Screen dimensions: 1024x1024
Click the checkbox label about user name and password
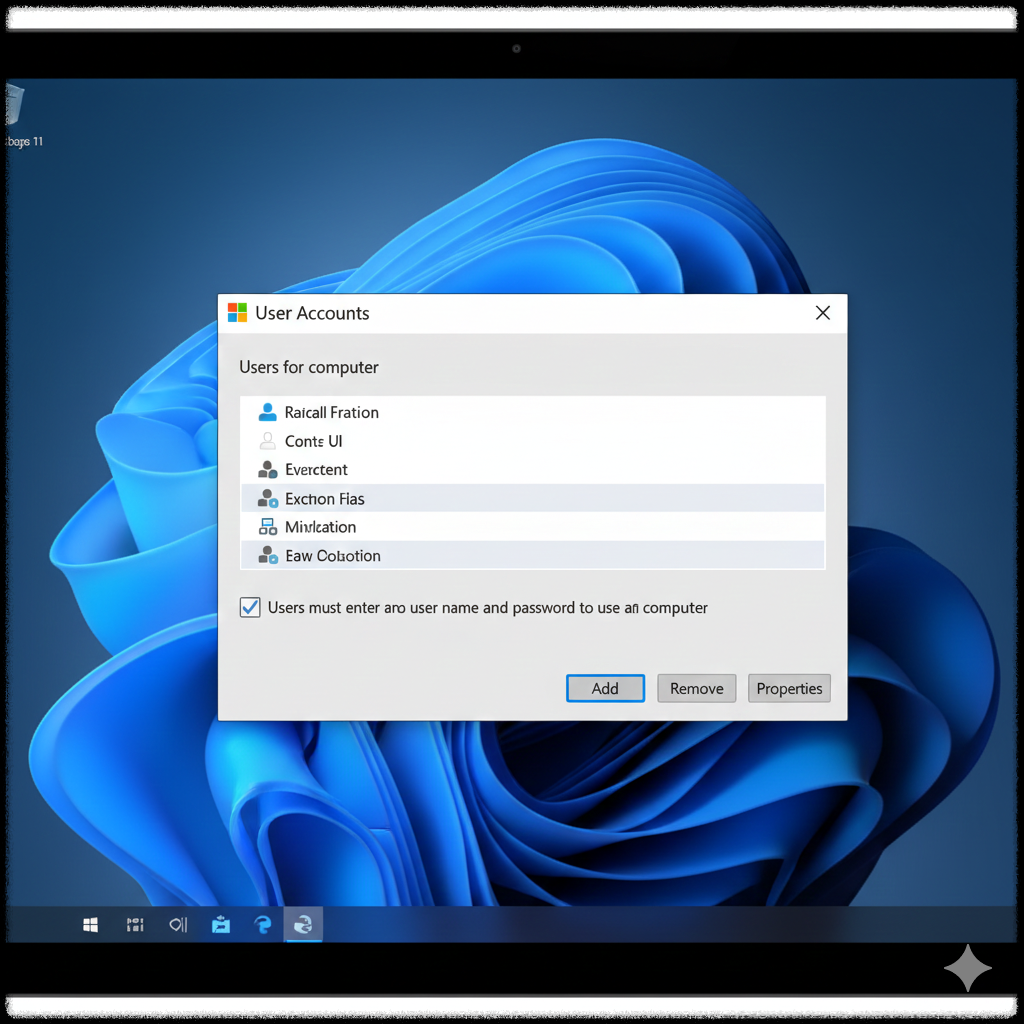488,608
